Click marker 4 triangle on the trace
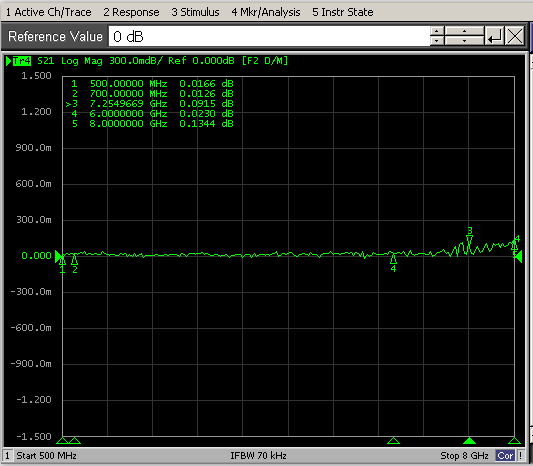The image size is (533, 466). tap(393, 259)
